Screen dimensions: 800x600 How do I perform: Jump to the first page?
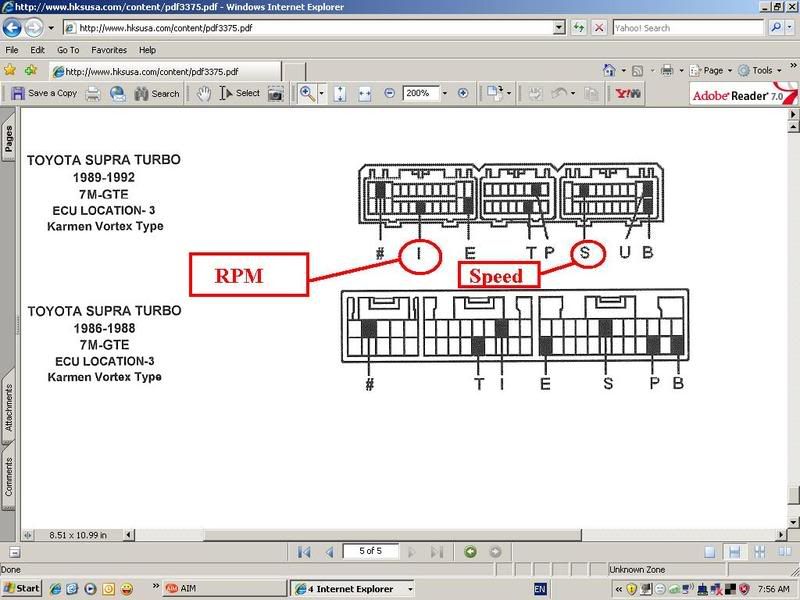304,552
